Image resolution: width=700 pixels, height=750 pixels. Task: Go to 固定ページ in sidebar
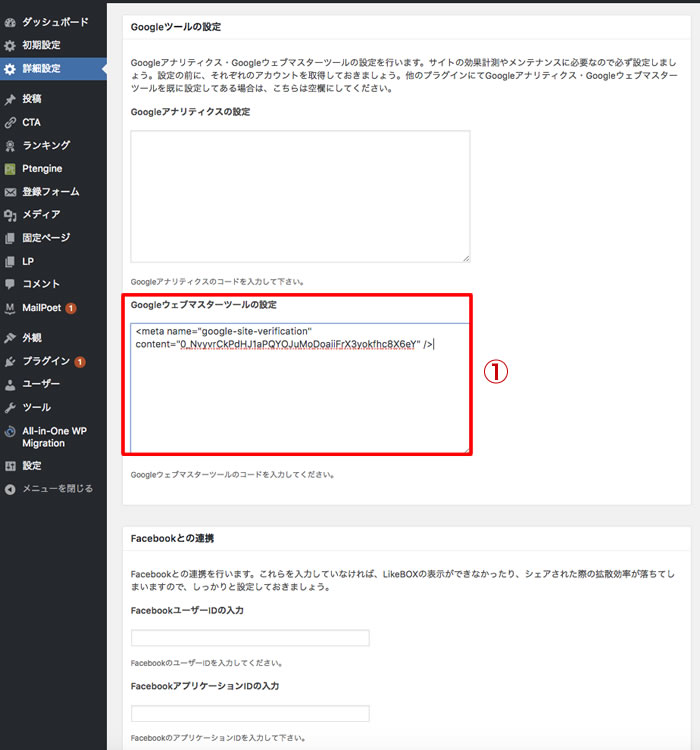46,237
